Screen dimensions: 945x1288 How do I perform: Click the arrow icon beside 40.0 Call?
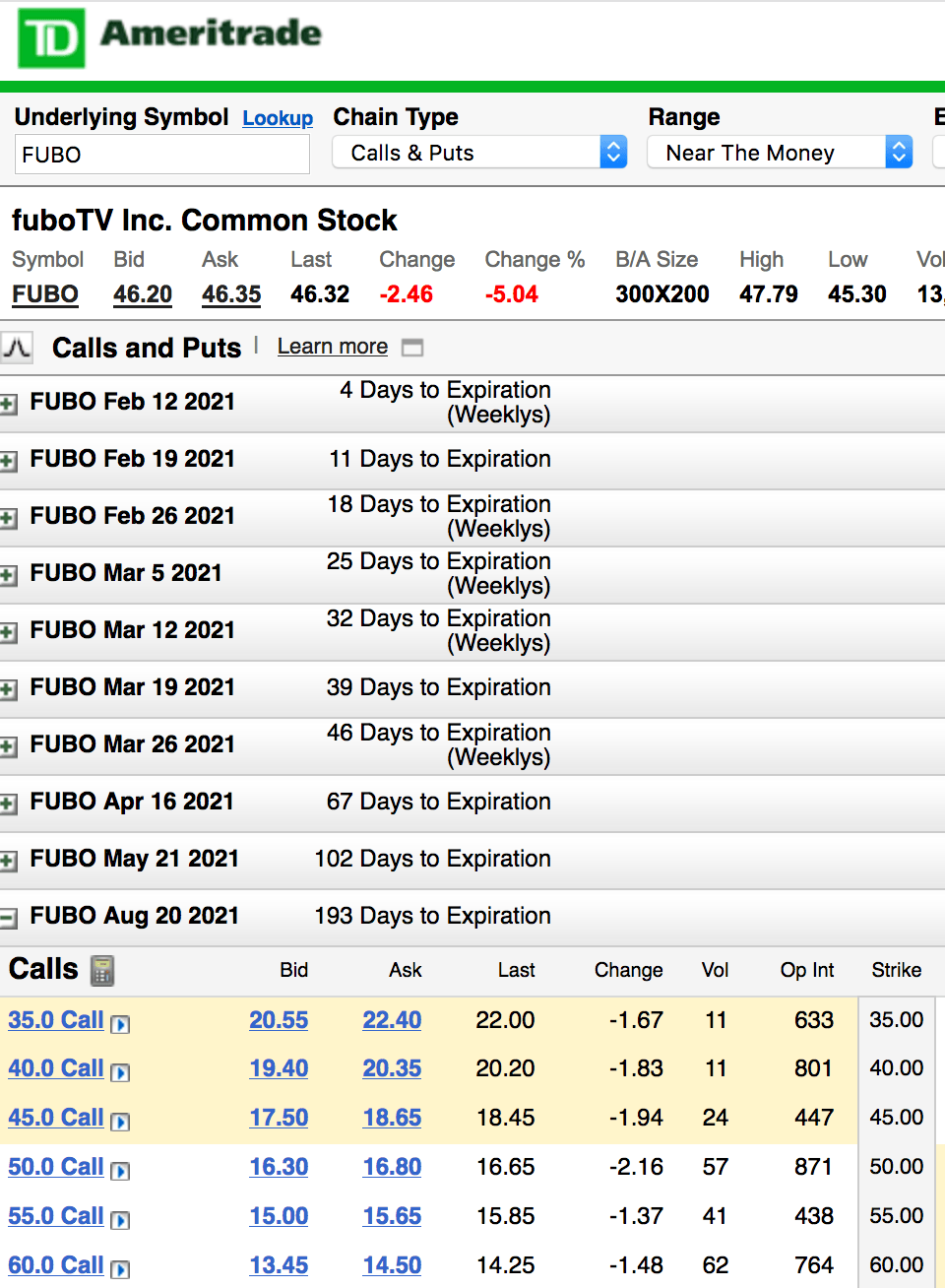120,1072
